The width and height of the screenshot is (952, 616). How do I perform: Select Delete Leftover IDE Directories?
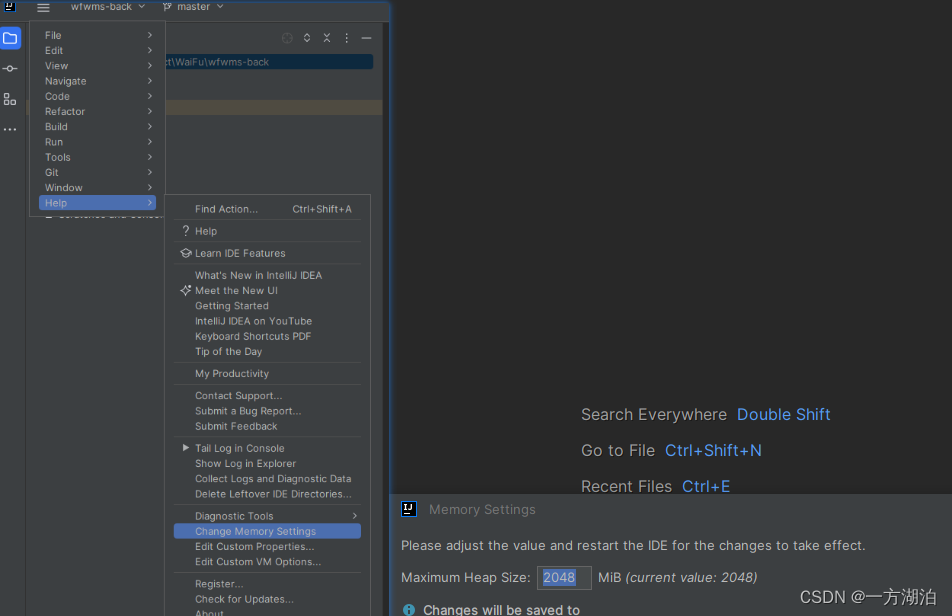point(267,494)
